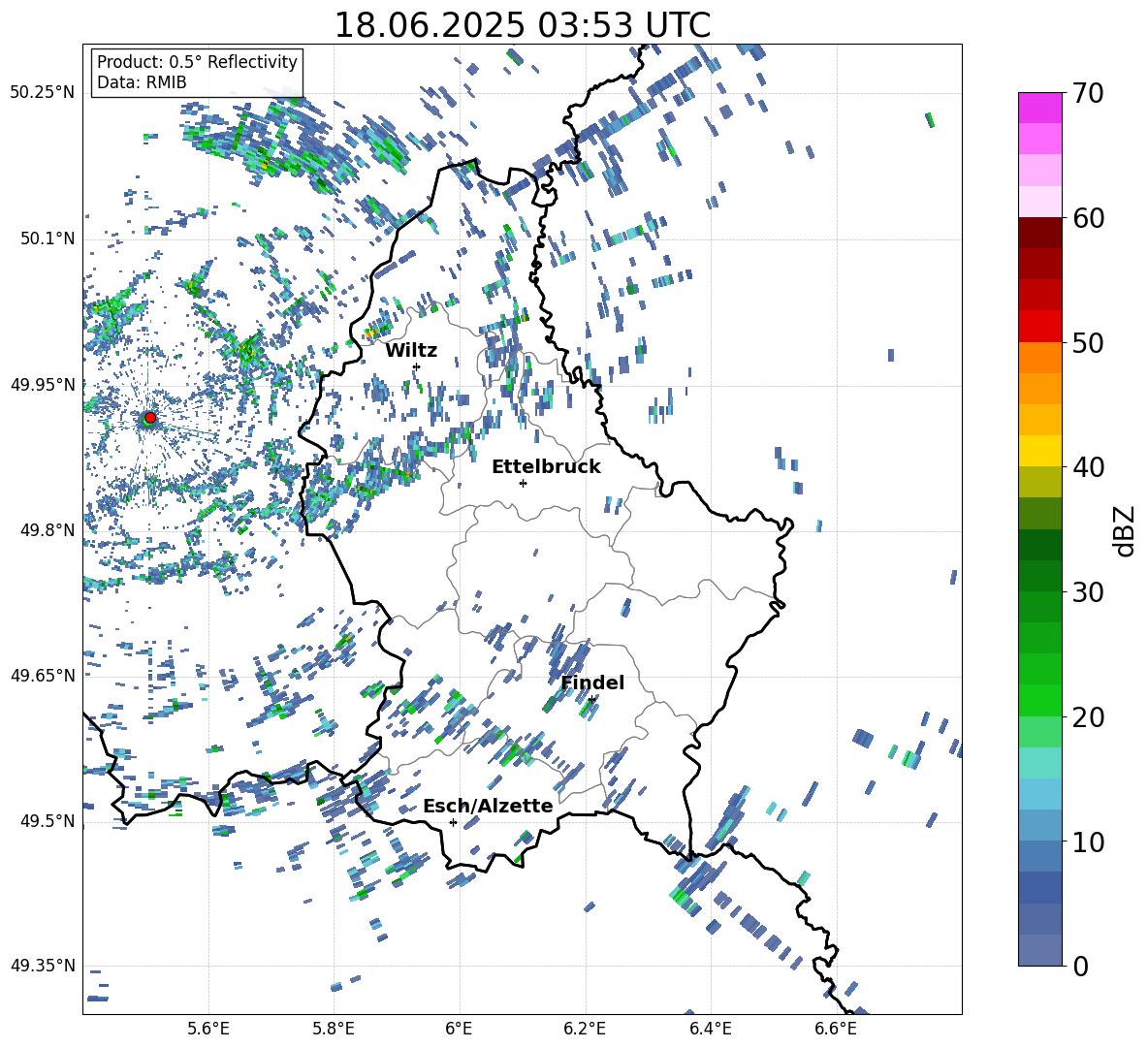This screenshot has height=1048, width=1148.
Task: Click the red radar site marker
Action: [150, 418]
